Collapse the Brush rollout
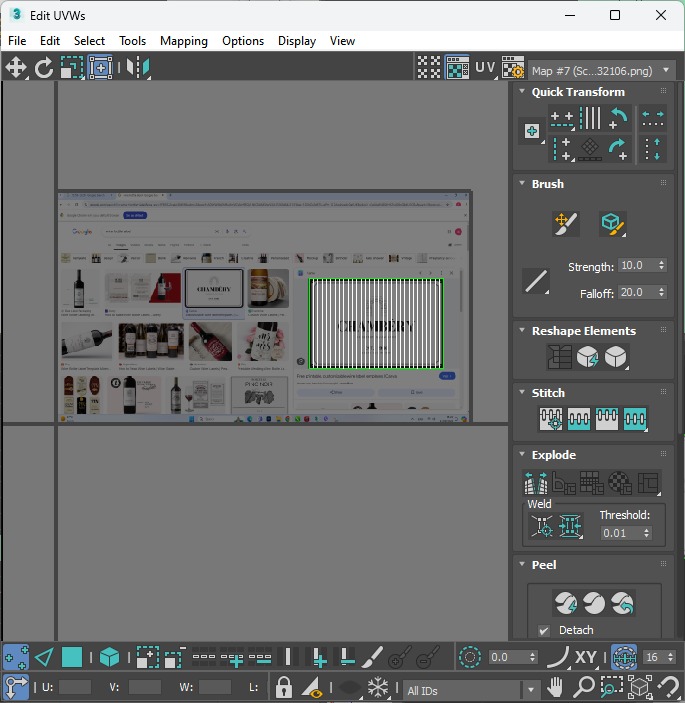 coord(522,183)
